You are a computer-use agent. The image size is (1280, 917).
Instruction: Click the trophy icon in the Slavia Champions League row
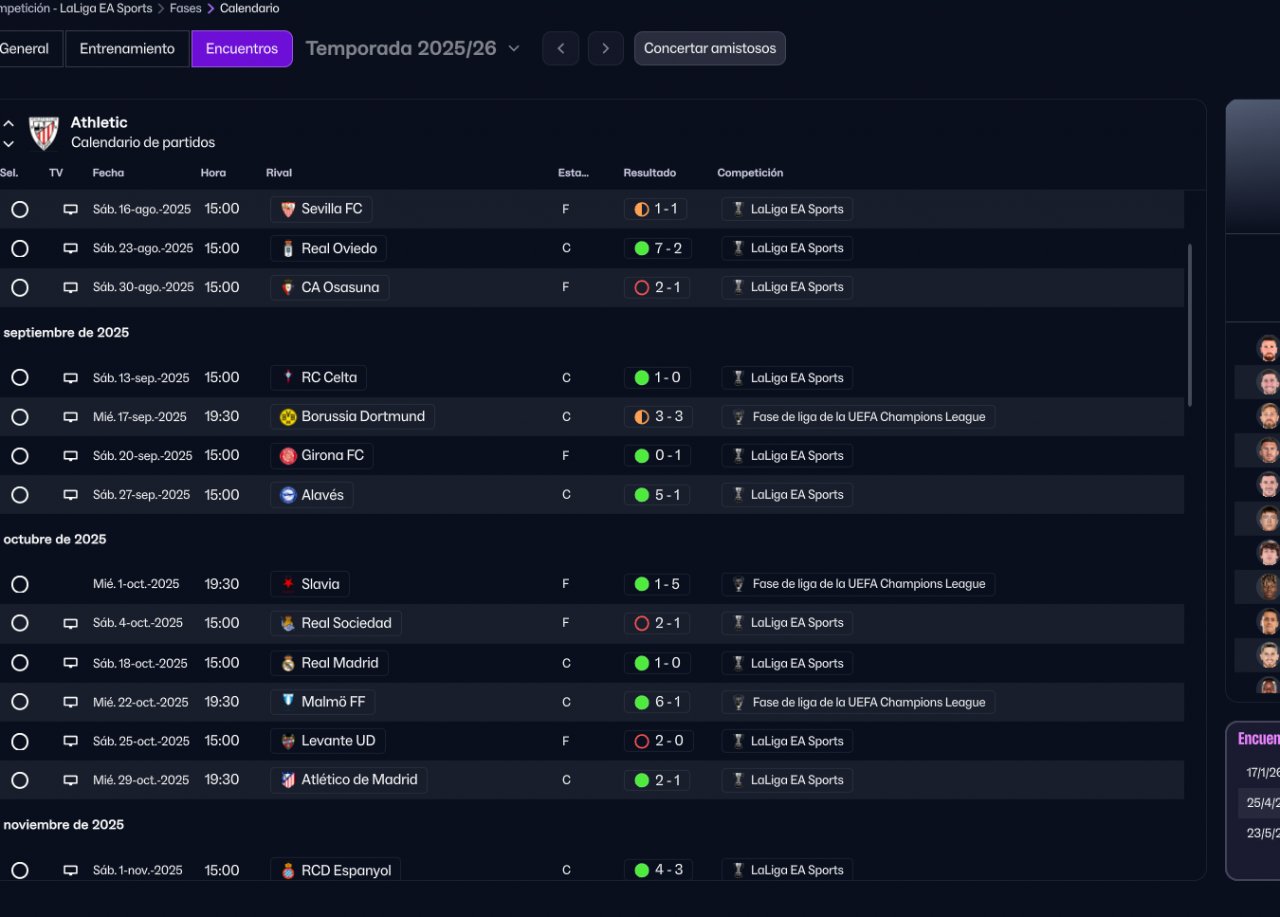pyautogui.click(x=738, y=584)
